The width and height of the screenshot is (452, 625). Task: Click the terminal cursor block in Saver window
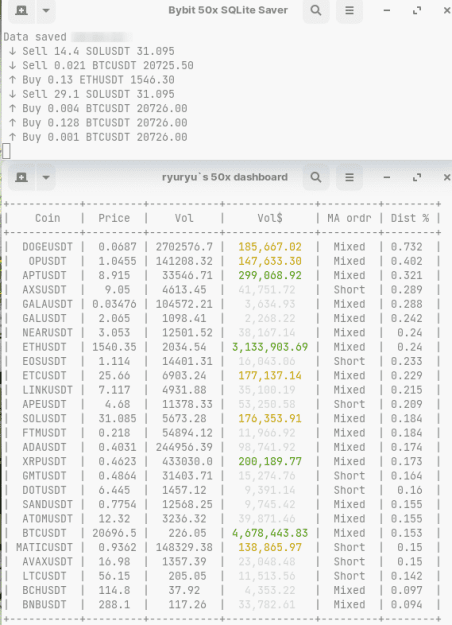pos(6,151)
